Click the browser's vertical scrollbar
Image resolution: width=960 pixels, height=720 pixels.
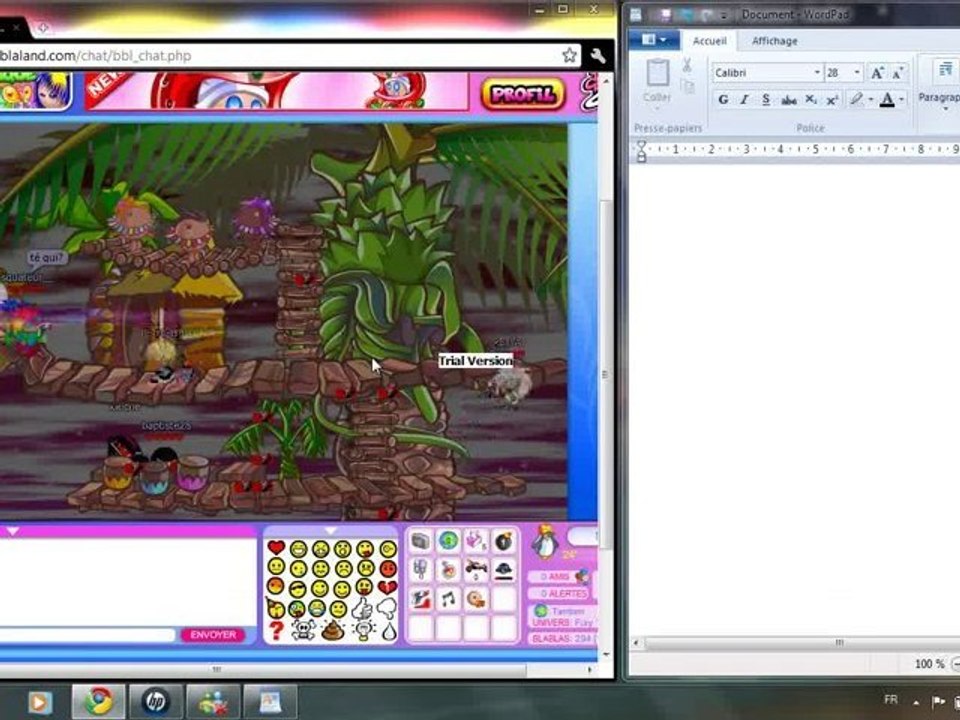tap(605, 373)
